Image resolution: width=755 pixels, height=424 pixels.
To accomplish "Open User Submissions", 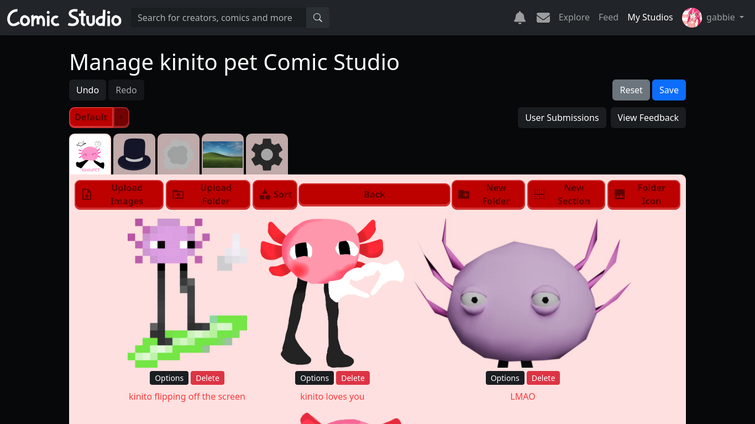I will click(x=562, y=117).
